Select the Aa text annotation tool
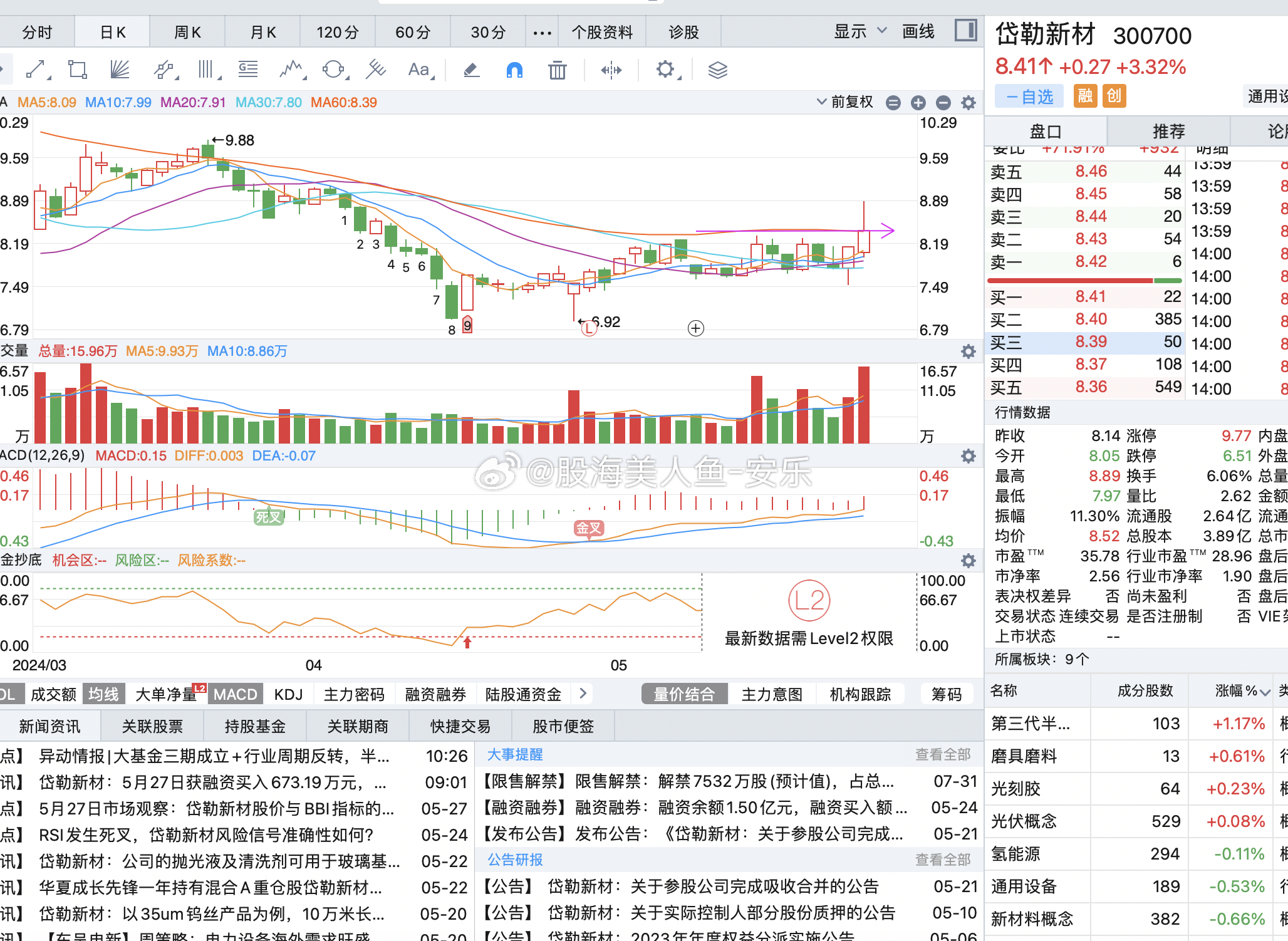1288x941 pixels. click(418, 70)
